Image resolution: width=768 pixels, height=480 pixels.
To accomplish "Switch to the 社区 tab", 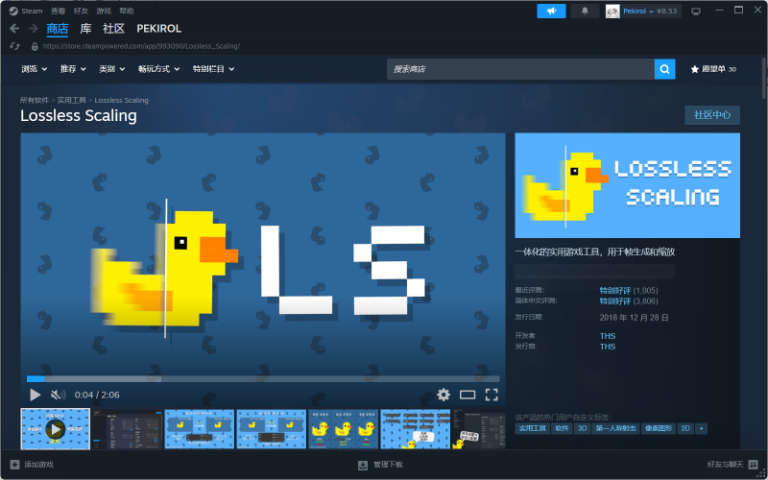I will 113,29.
